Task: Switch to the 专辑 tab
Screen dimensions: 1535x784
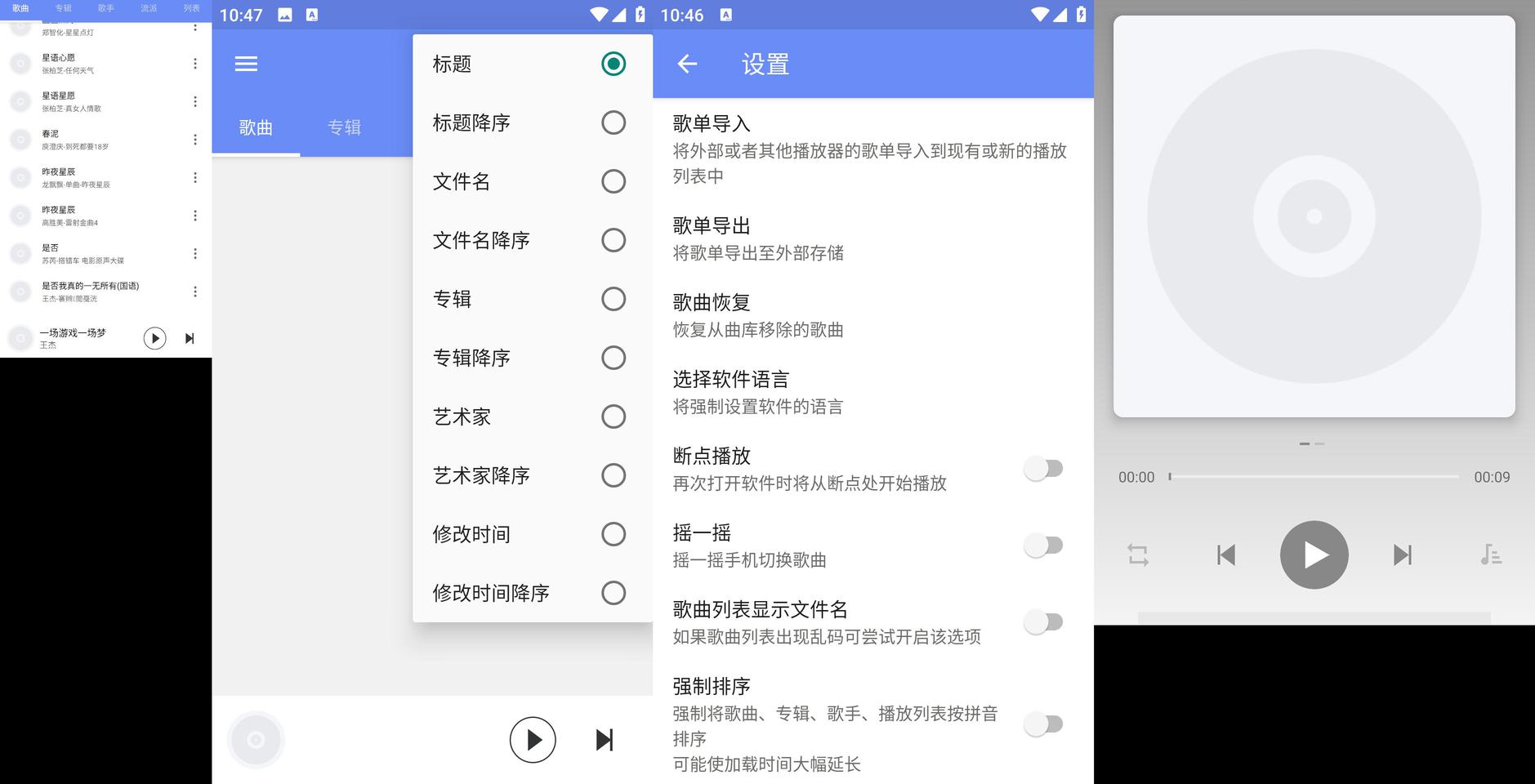Action: pos(344,127)
